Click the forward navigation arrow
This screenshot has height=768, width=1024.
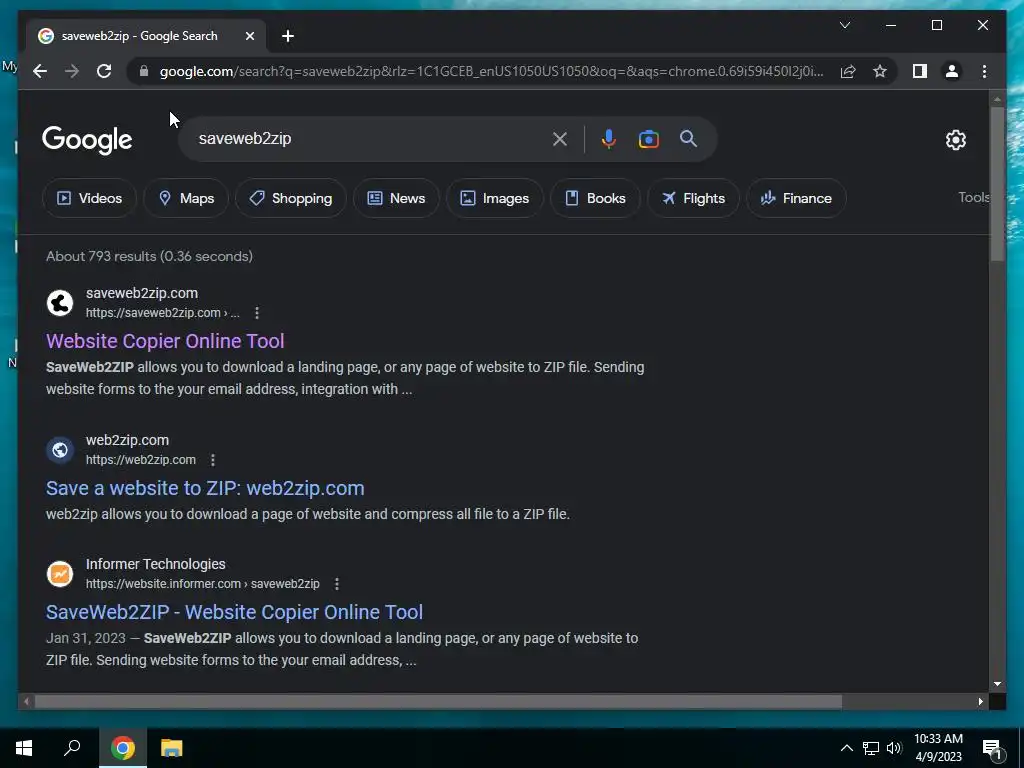[72, 71]
